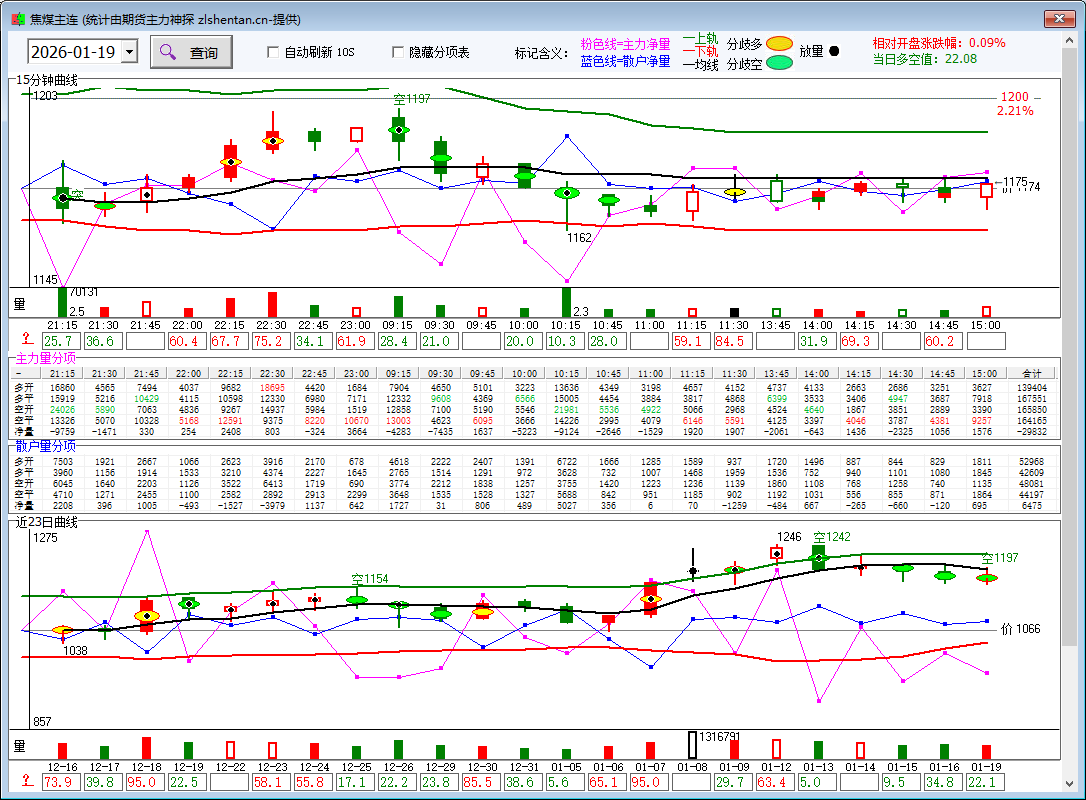Click the 查询 search button
This screenshot has width=1086, height=800.
pos(191,52)
